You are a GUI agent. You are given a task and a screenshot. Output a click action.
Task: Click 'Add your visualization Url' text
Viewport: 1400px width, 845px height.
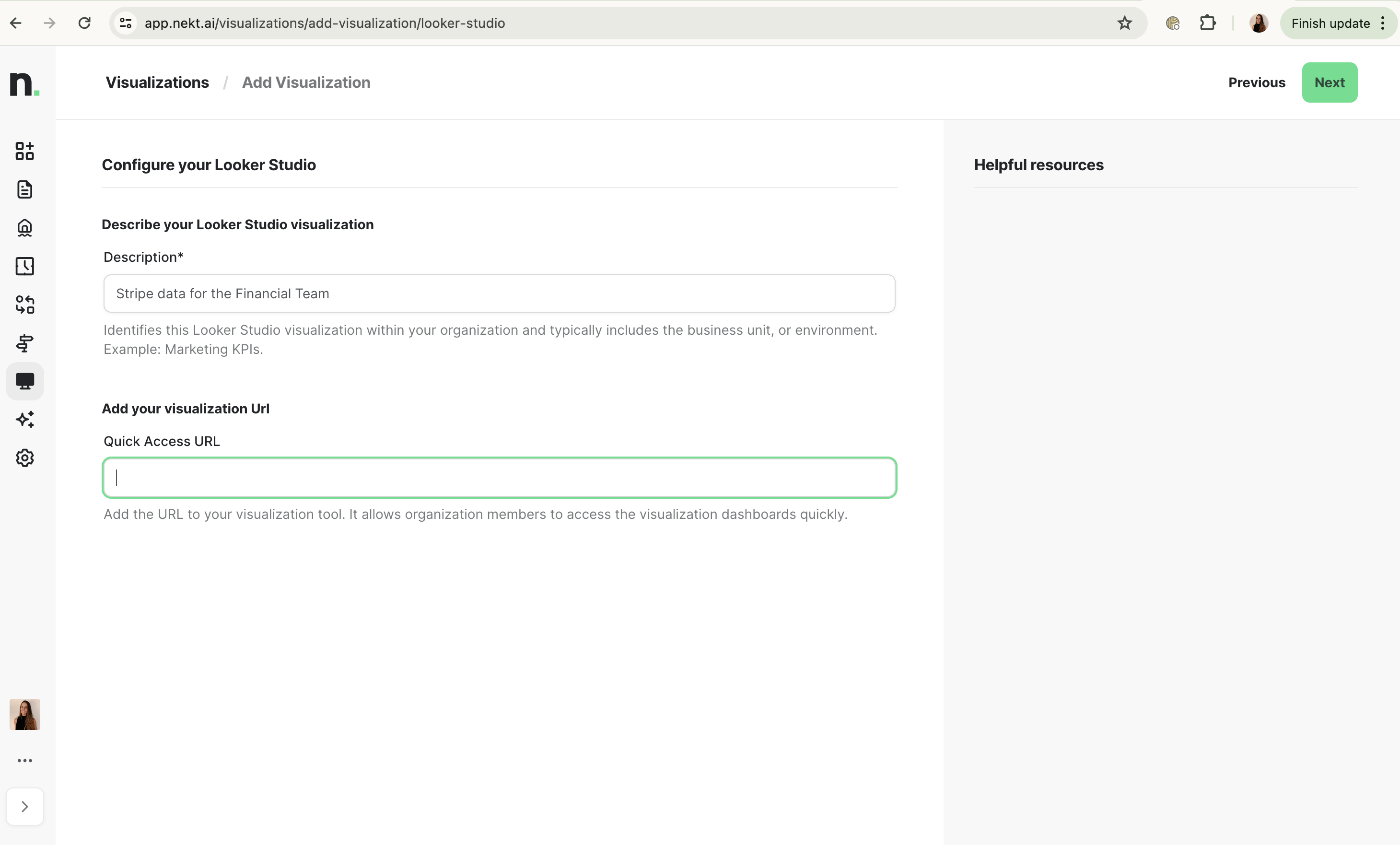(185, 409)
